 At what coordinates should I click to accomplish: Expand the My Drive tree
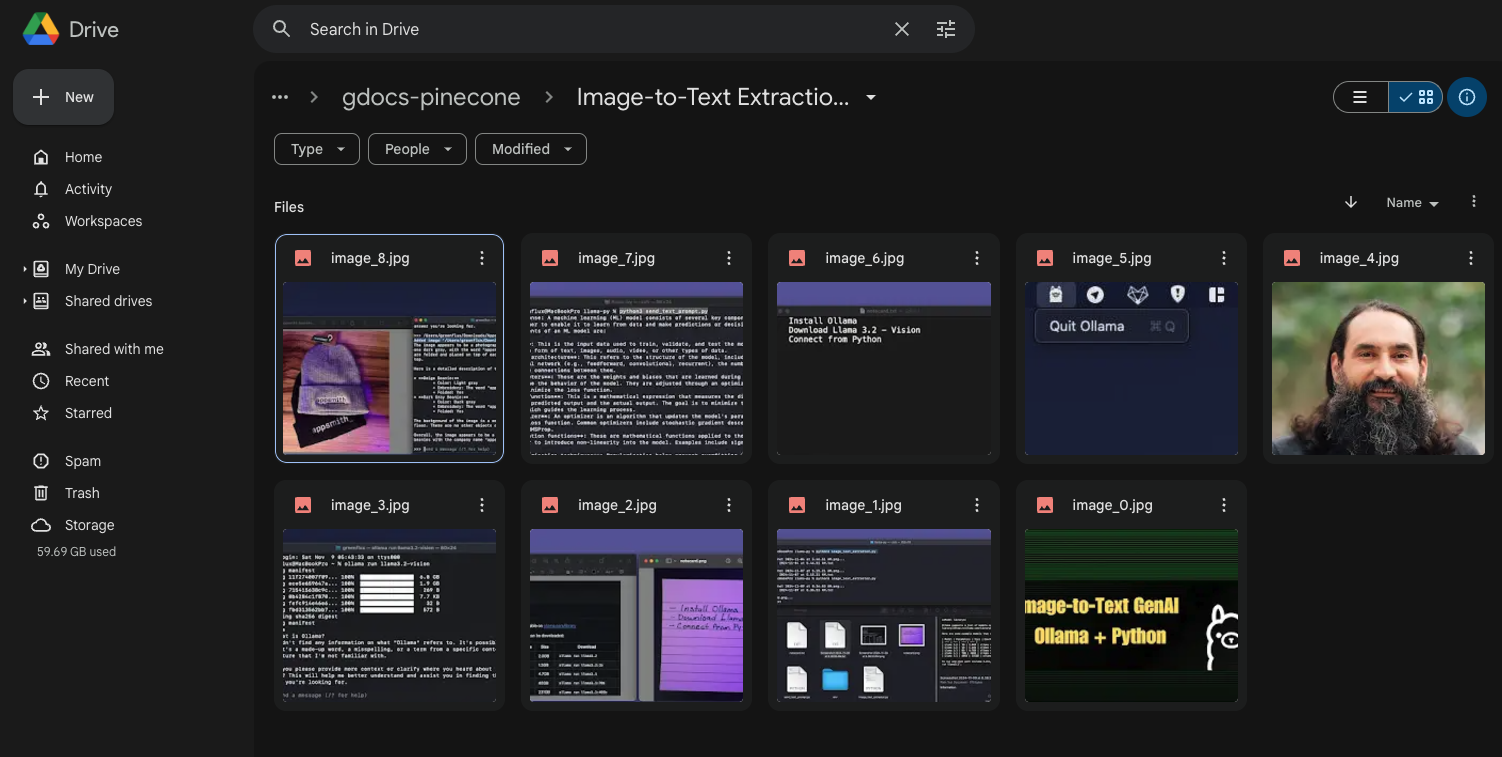click(x=25, y=269)
